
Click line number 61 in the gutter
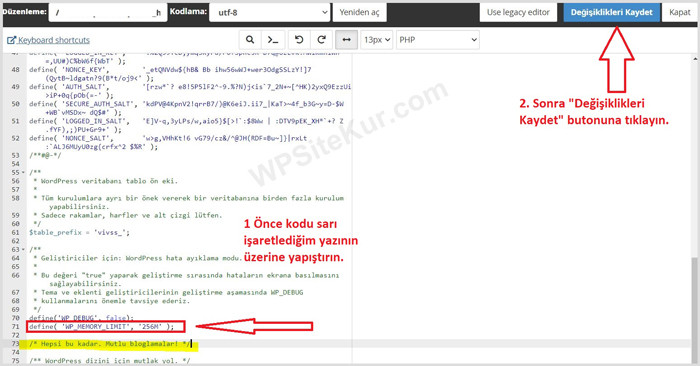click(15, 233)
